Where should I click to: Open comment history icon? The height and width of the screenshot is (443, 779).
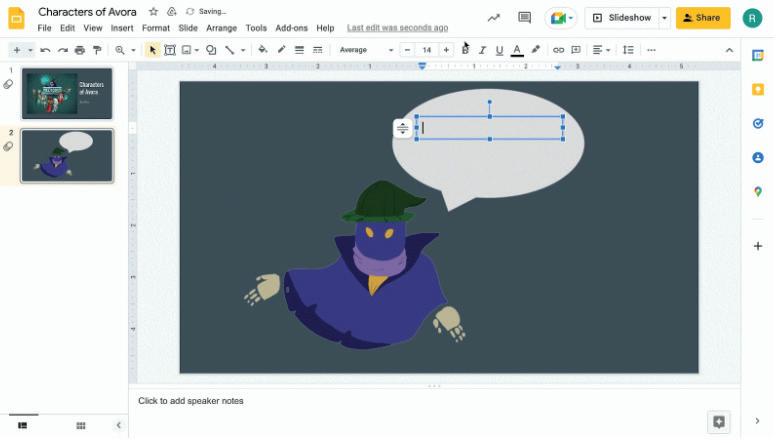(x=524, y=18)
